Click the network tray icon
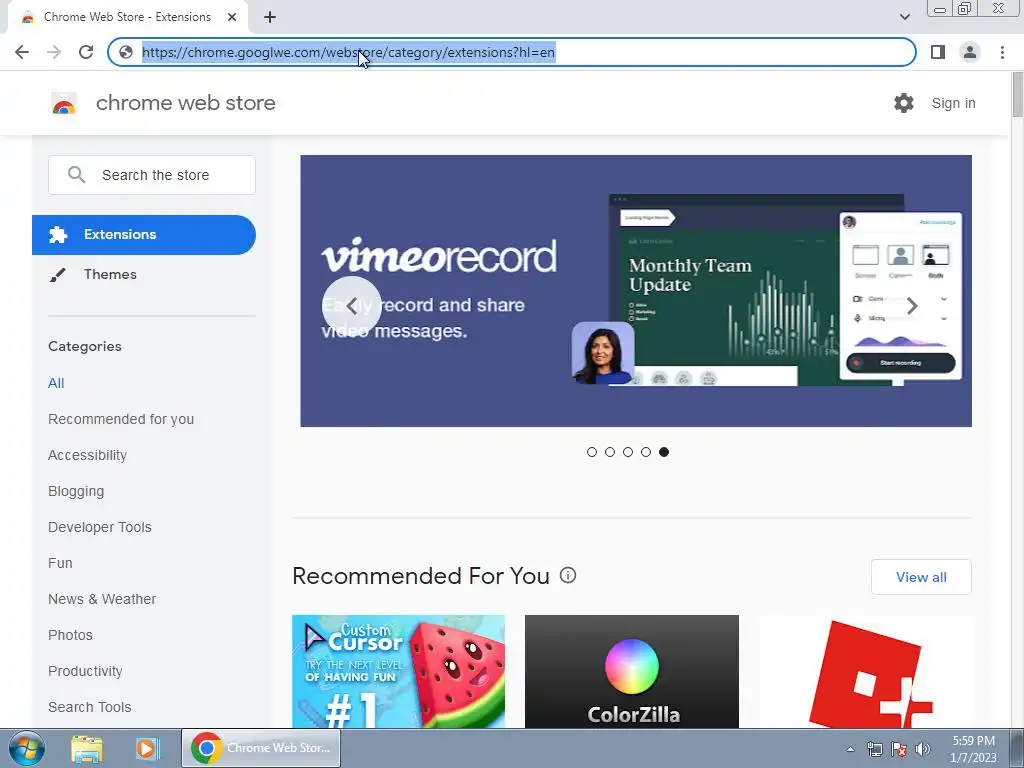 [x=874, y=749]
